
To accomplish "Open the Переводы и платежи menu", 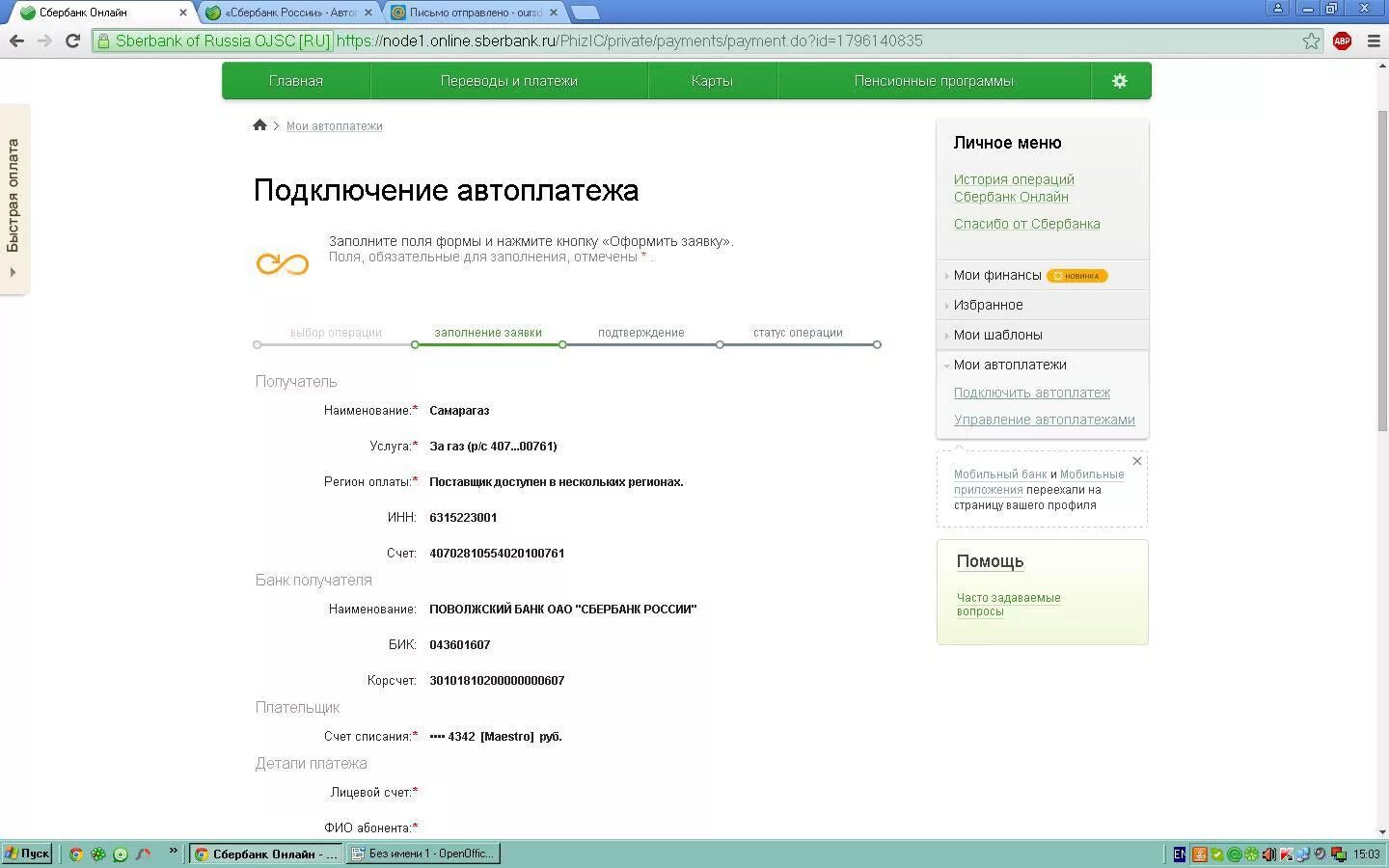I will pyautogui.click(x=509, y=81).
